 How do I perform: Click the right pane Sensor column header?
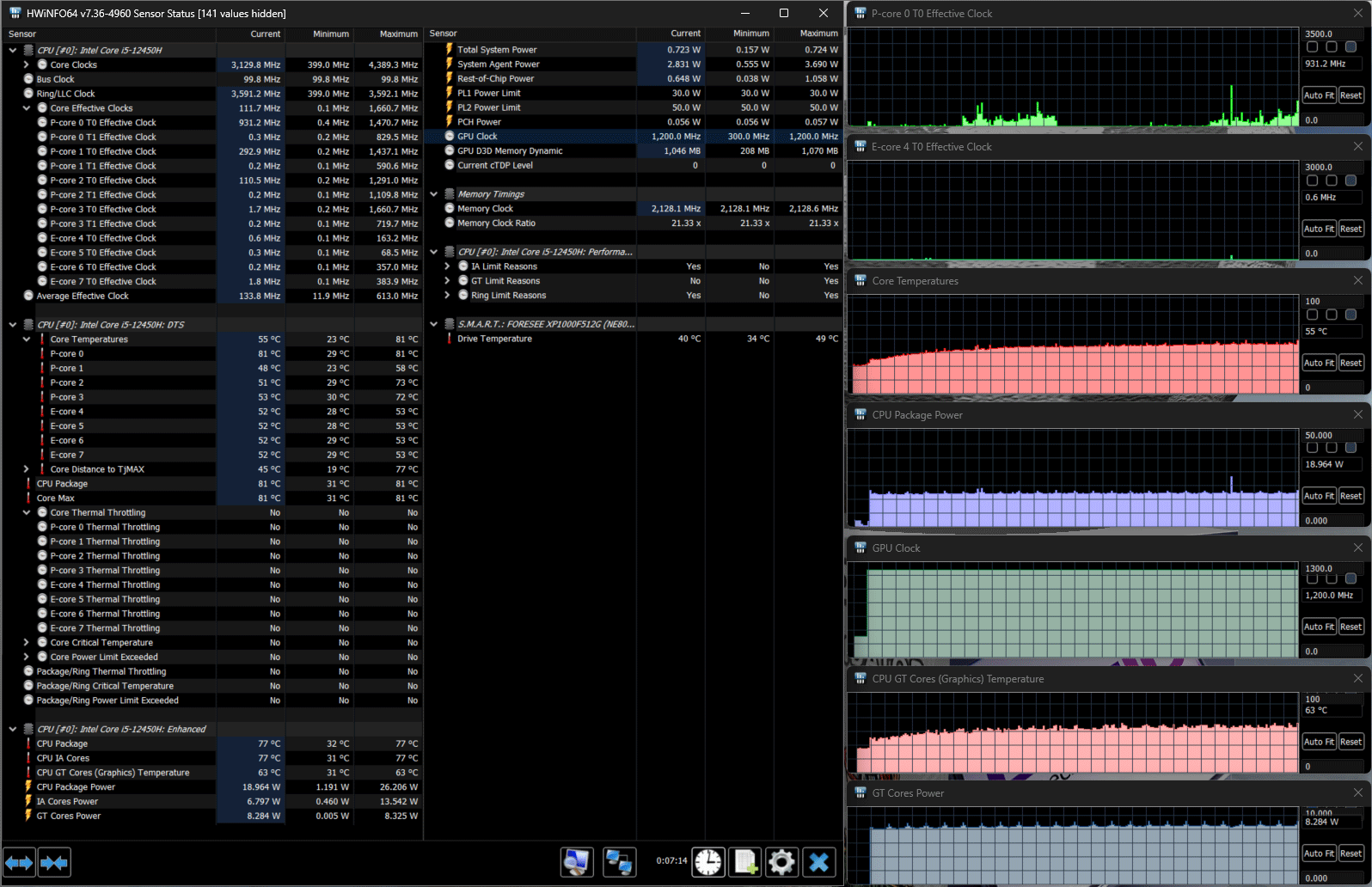[531, 34]
